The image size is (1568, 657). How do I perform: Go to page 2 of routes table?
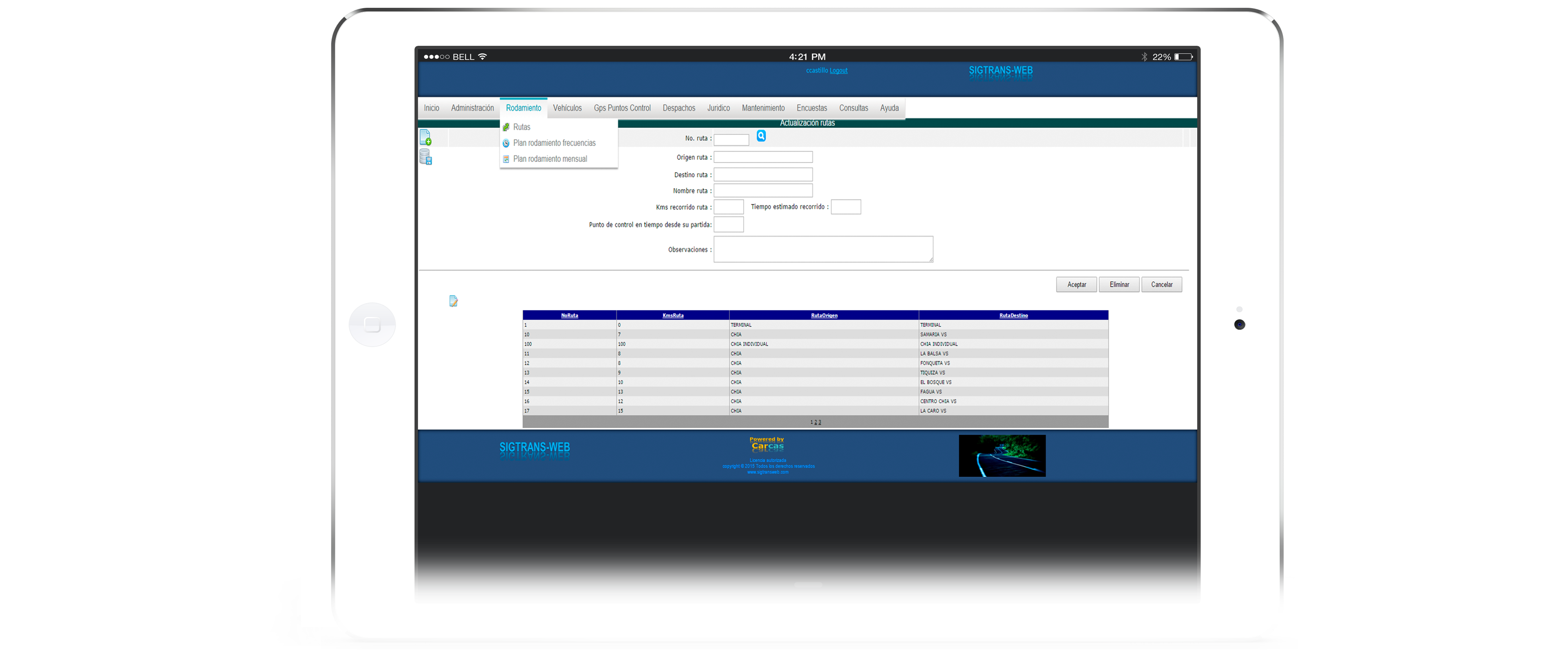[816, 422]
